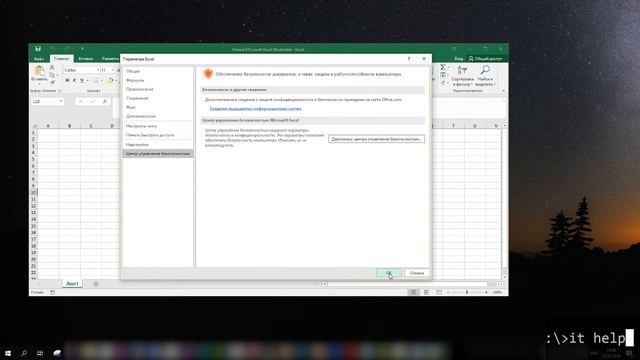Click the Fill Color bucket icon
640x360 pixels.
(x=110, y=80)
